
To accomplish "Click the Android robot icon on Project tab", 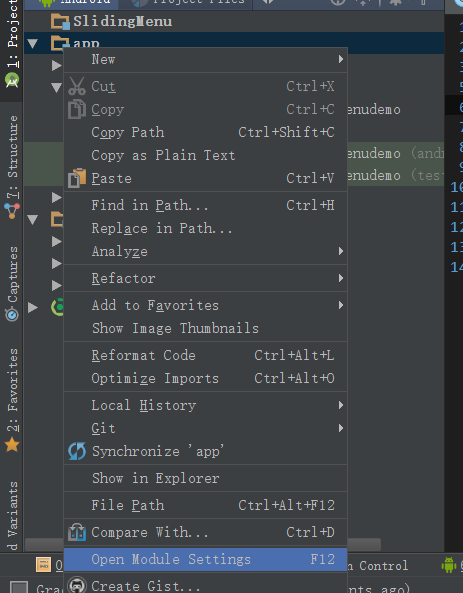I will 12,80.
